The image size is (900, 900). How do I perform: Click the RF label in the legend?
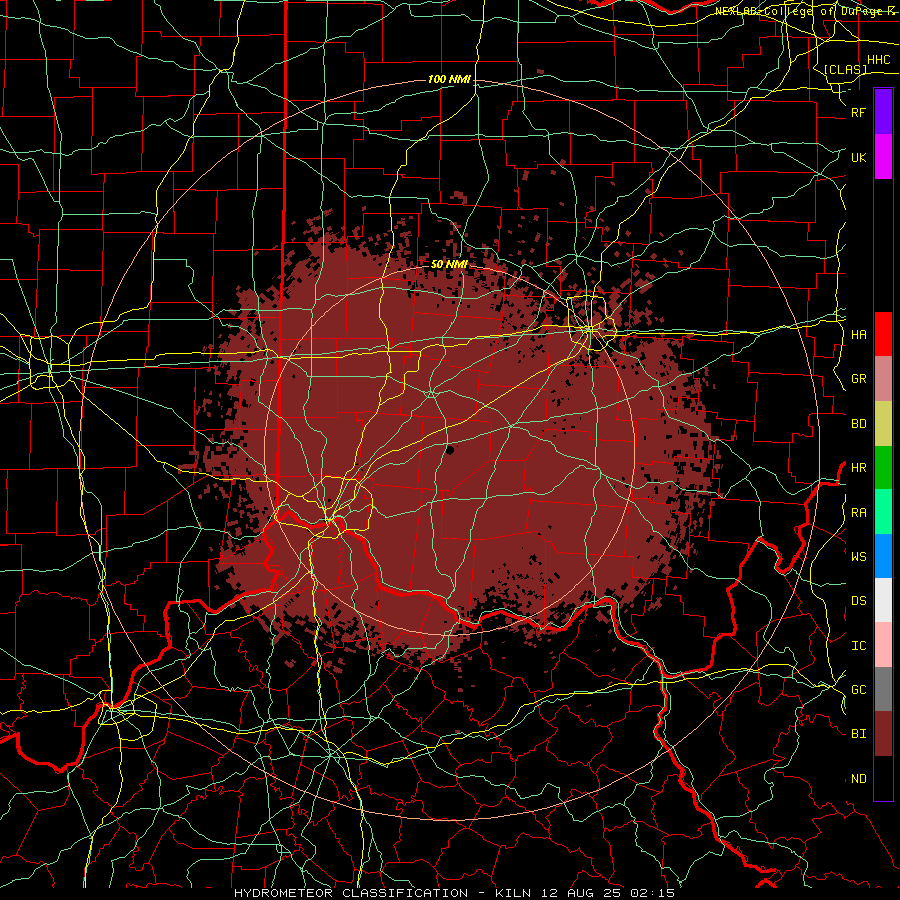pos(858,112)
